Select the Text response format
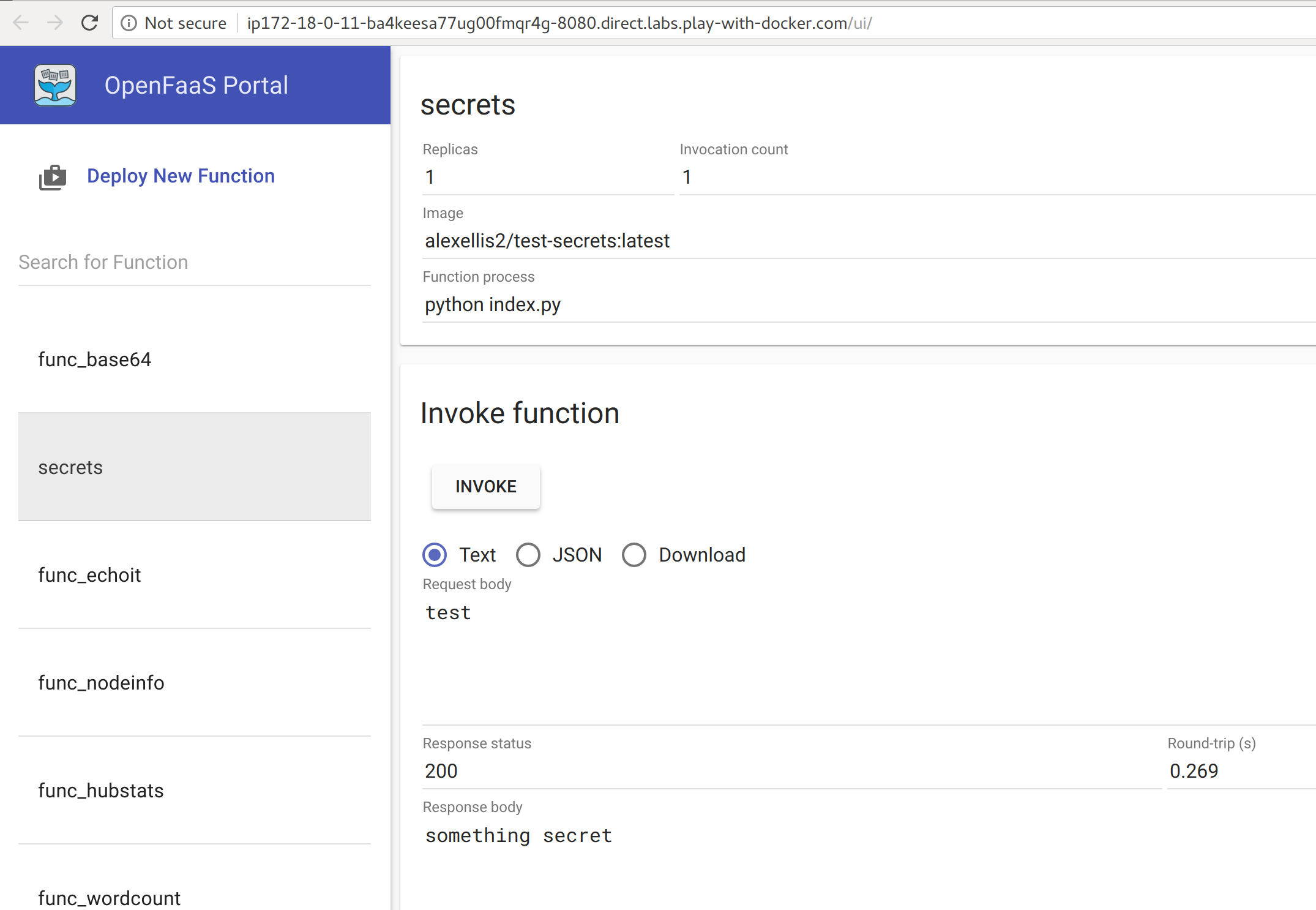 (x=434, y=555)
